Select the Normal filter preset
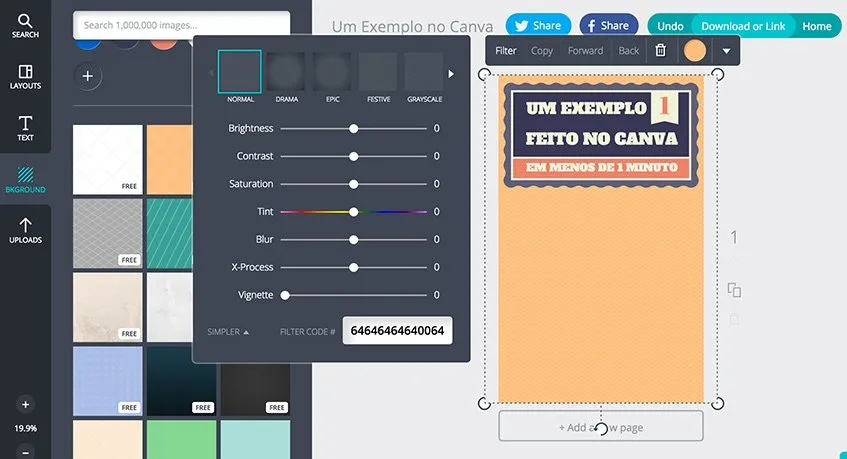The image size is (847, 459). click(x=240, y=72)
